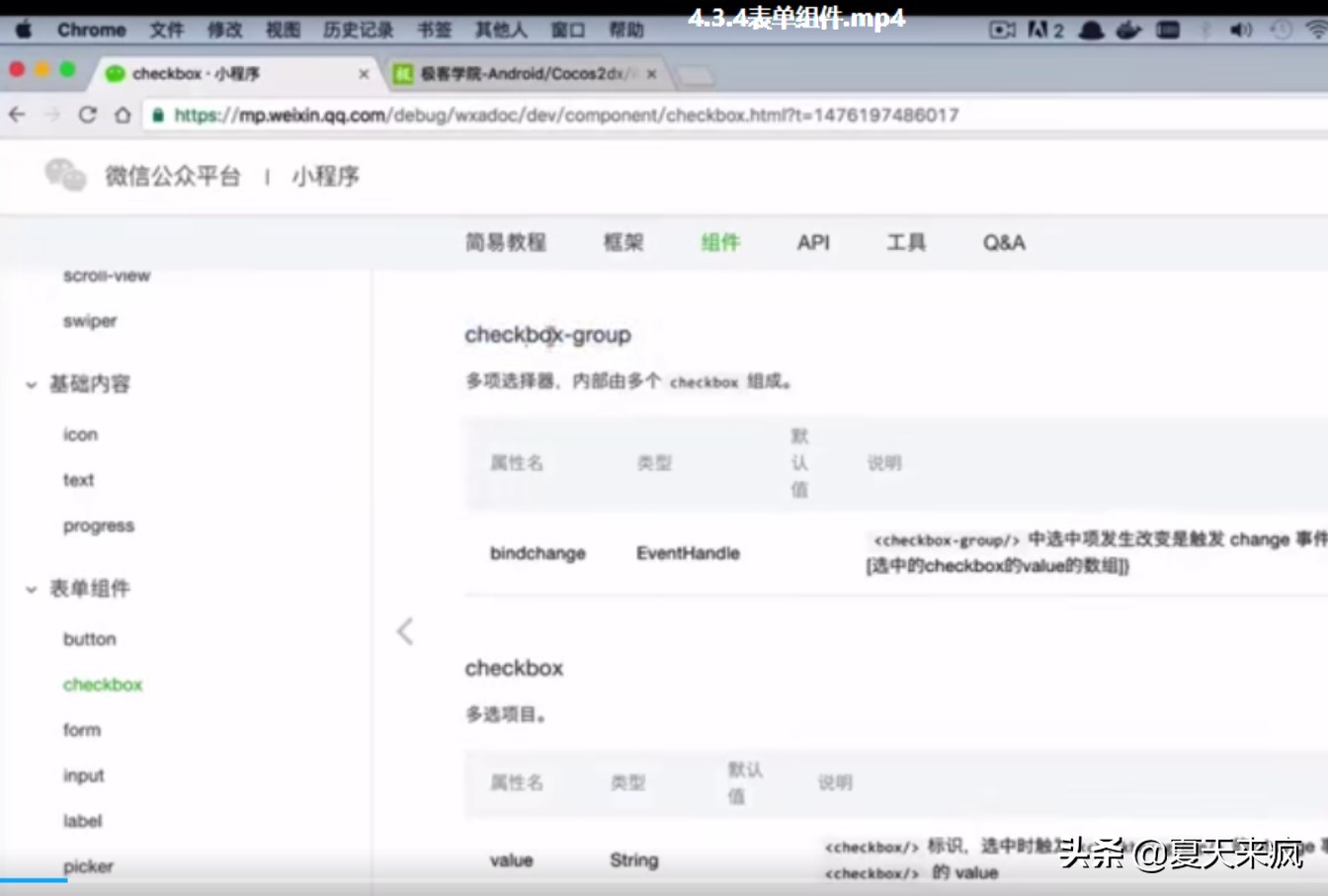Collapse the 基础内容 section
This screenshot has height=896, width=1328.
click(31, 384)
